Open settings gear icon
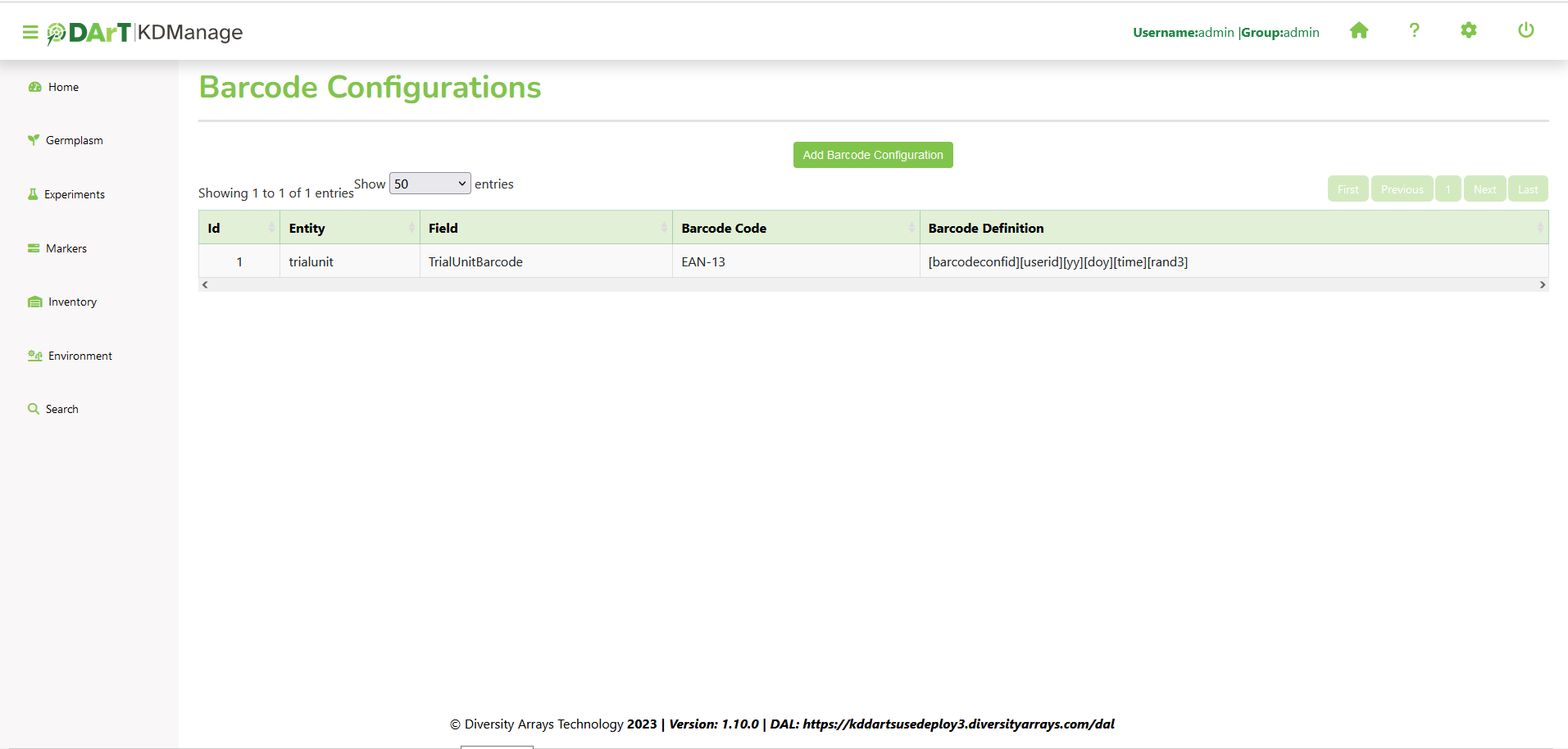This screenshot has height=749, width=1568. (1468, 31)
